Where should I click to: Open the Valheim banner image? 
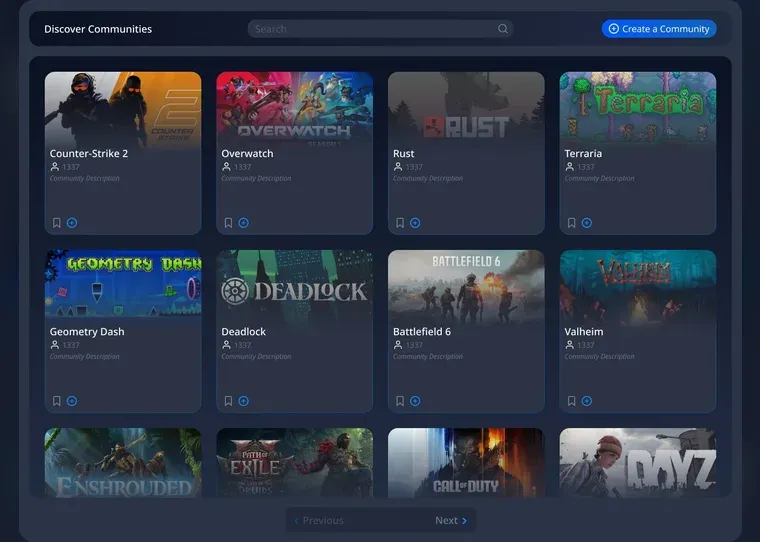coord(637,287)
